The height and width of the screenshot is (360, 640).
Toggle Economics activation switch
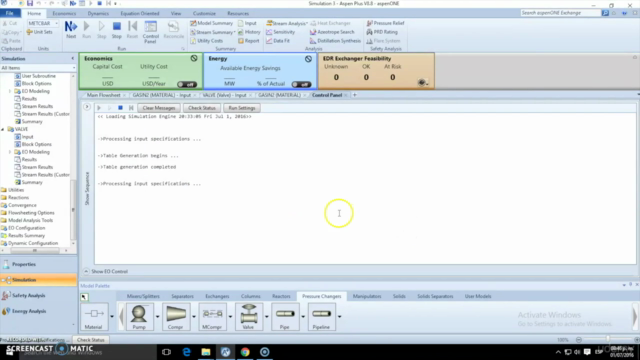point(187,84)
